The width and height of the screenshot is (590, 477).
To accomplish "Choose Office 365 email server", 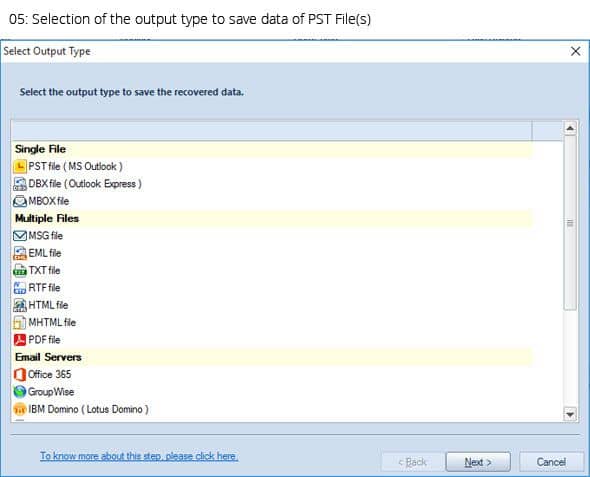I will coord(49,374).
